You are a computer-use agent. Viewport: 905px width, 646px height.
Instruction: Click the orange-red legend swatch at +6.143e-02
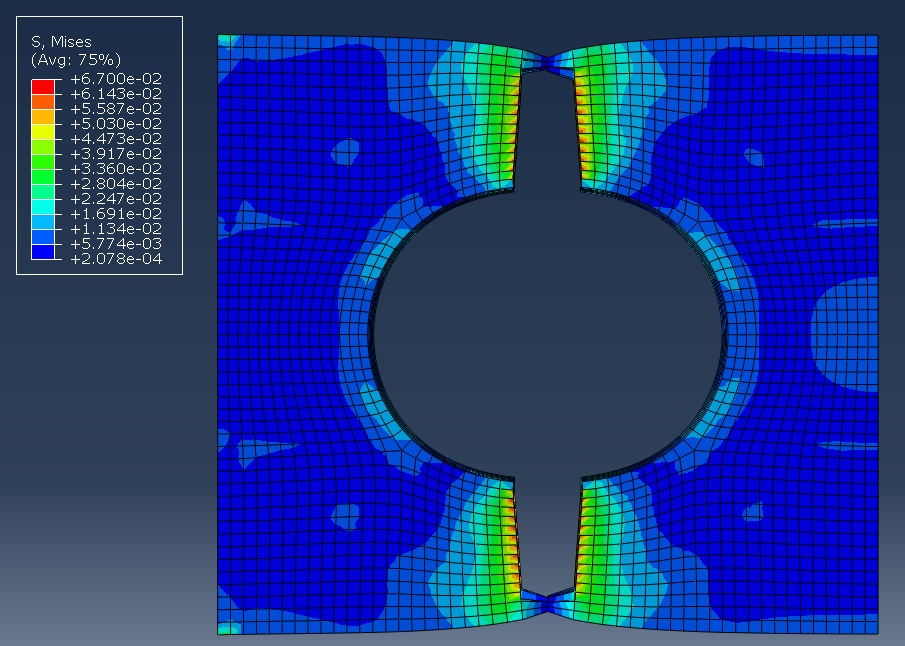(43, 102)
